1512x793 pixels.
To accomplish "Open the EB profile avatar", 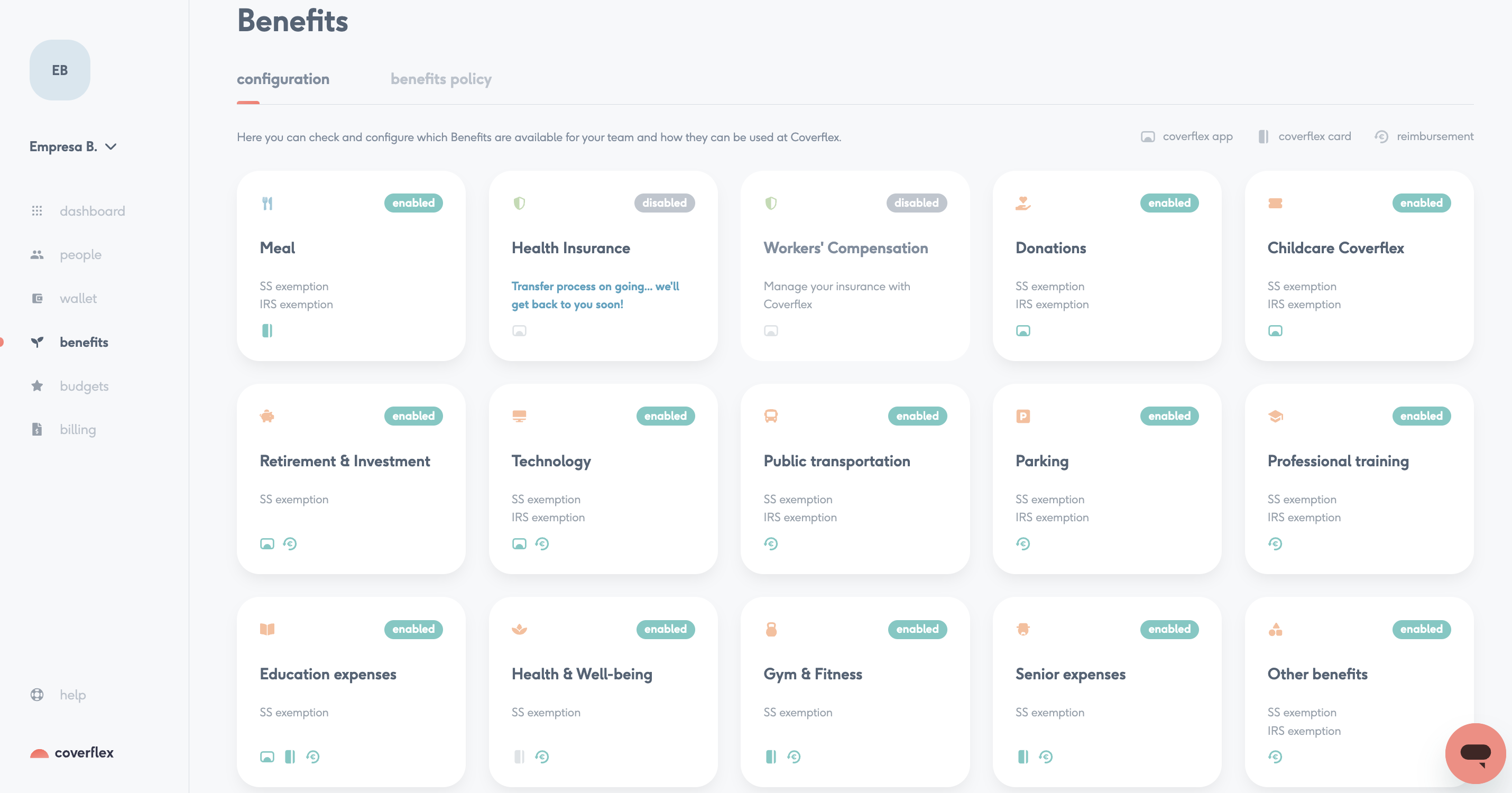I will click(x=59, y=70).
